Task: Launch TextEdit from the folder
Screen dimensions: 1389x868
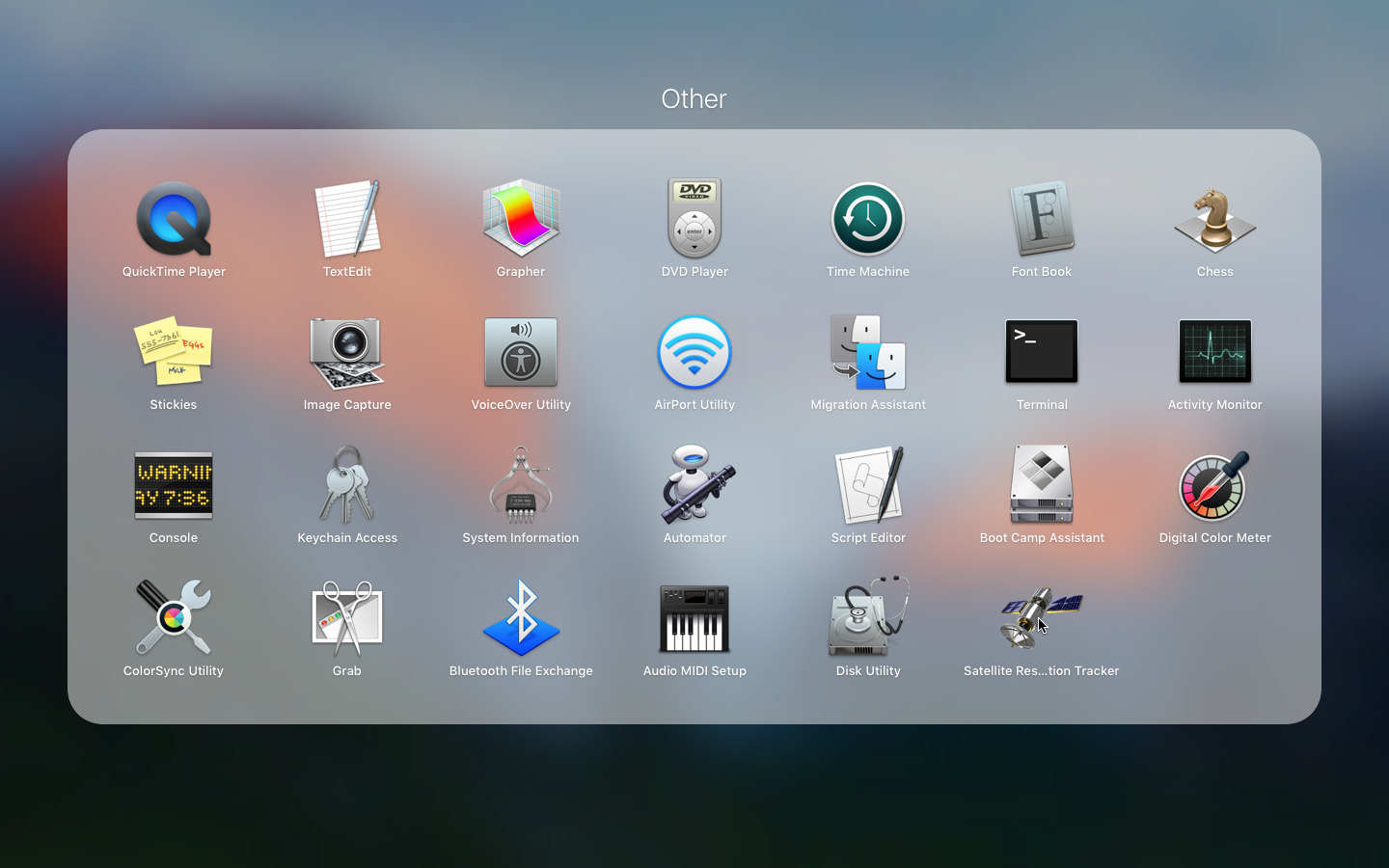Action: coord(347,220)
